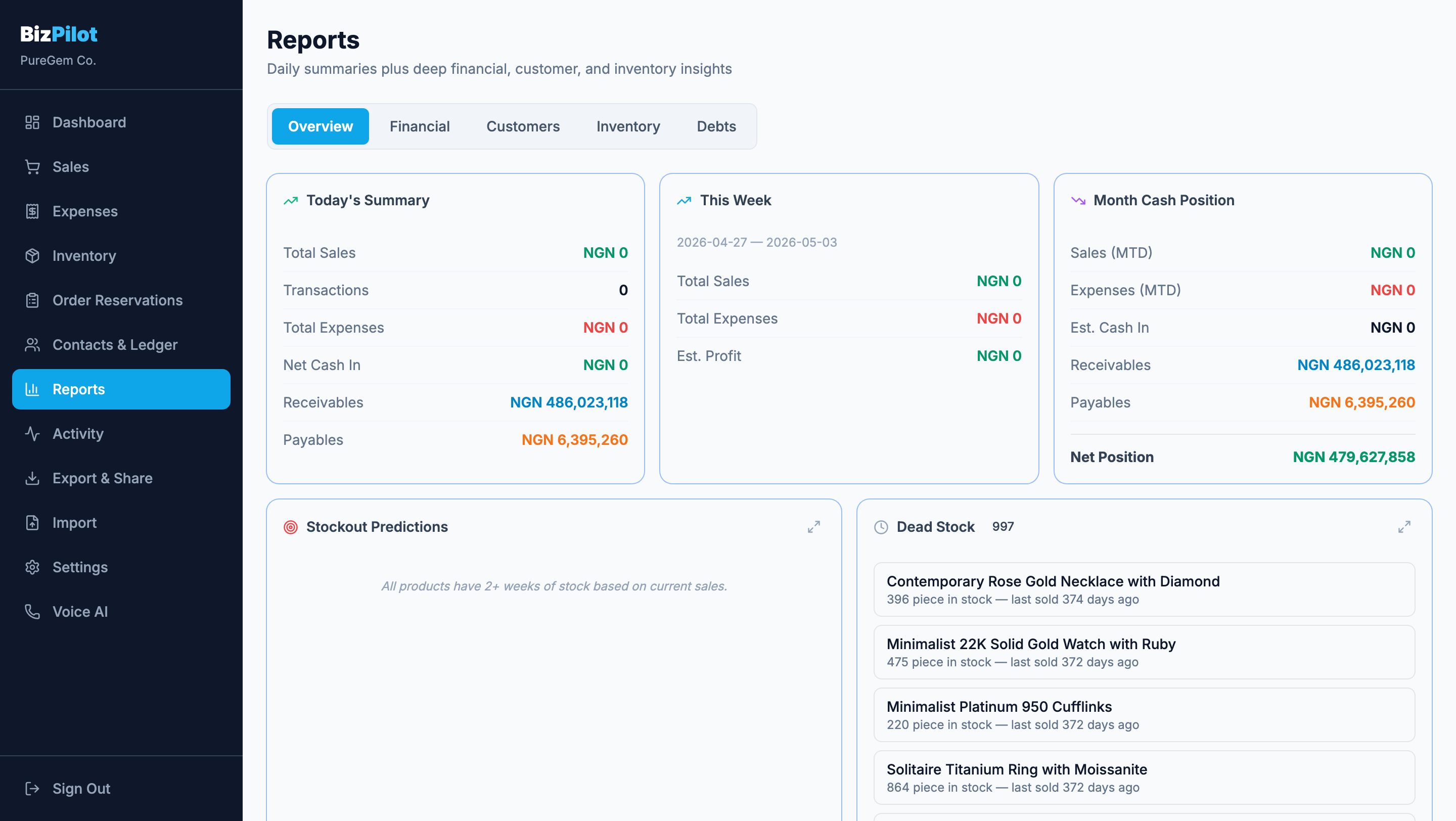Expand the Dead Stock panel

click(x=1404, y=527)
